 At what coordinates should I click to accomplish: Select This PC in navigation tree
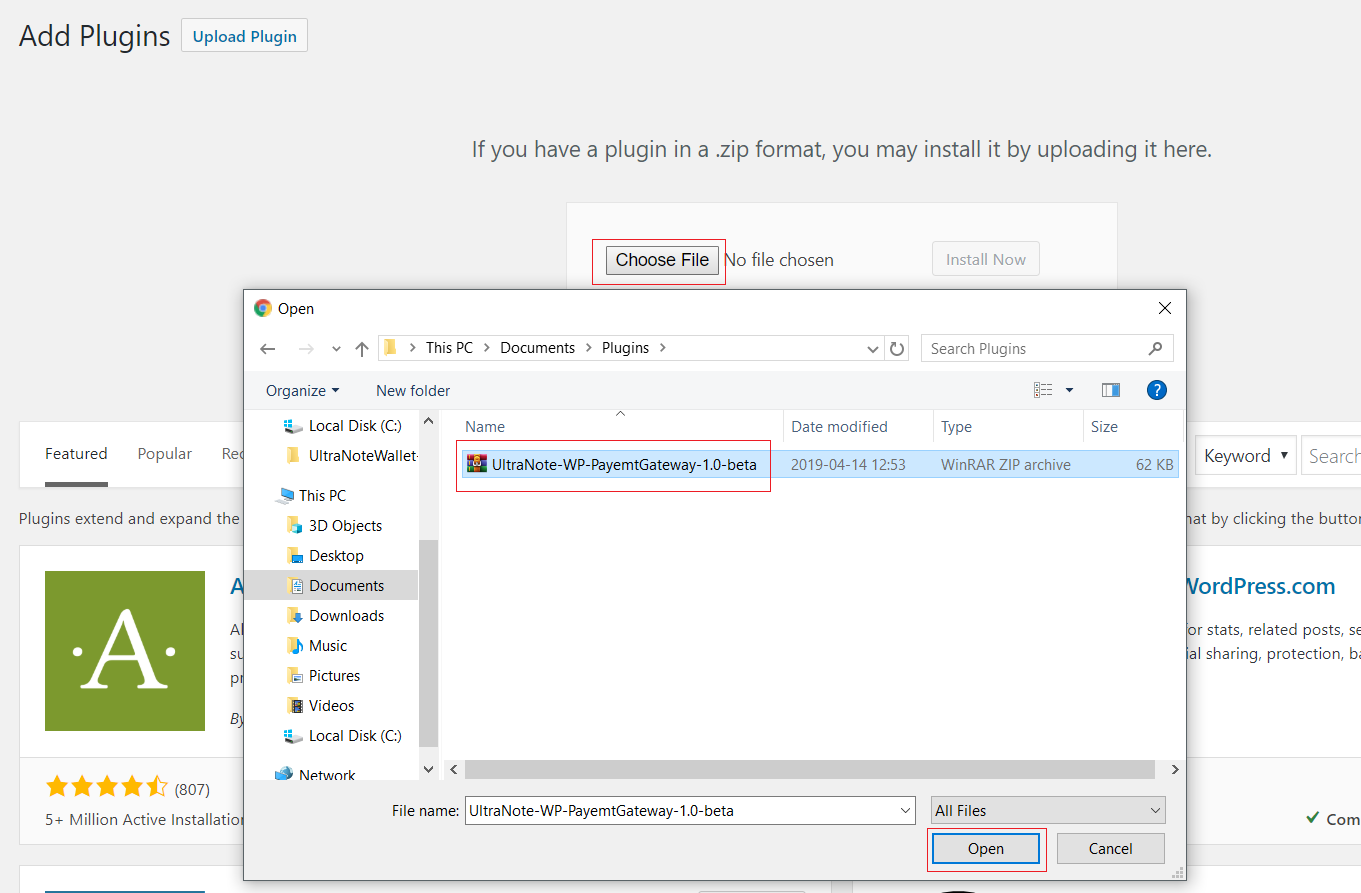pos(312,495)
